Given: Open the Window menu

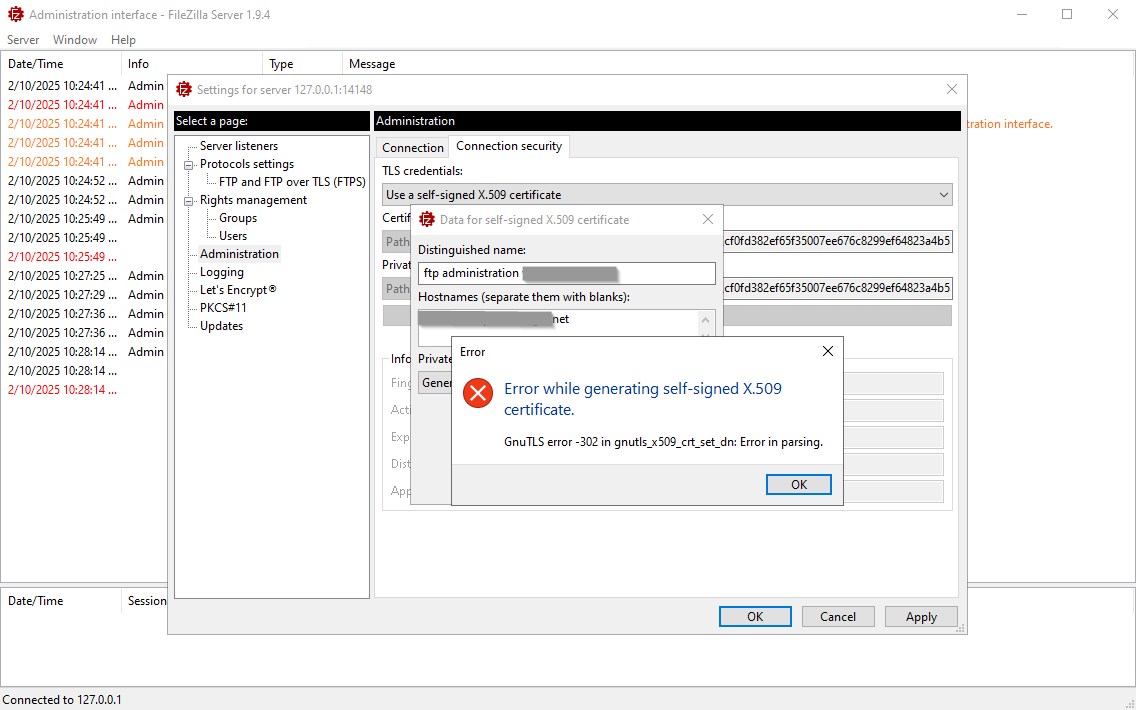Looking at the screenshot, I should 75,40.
